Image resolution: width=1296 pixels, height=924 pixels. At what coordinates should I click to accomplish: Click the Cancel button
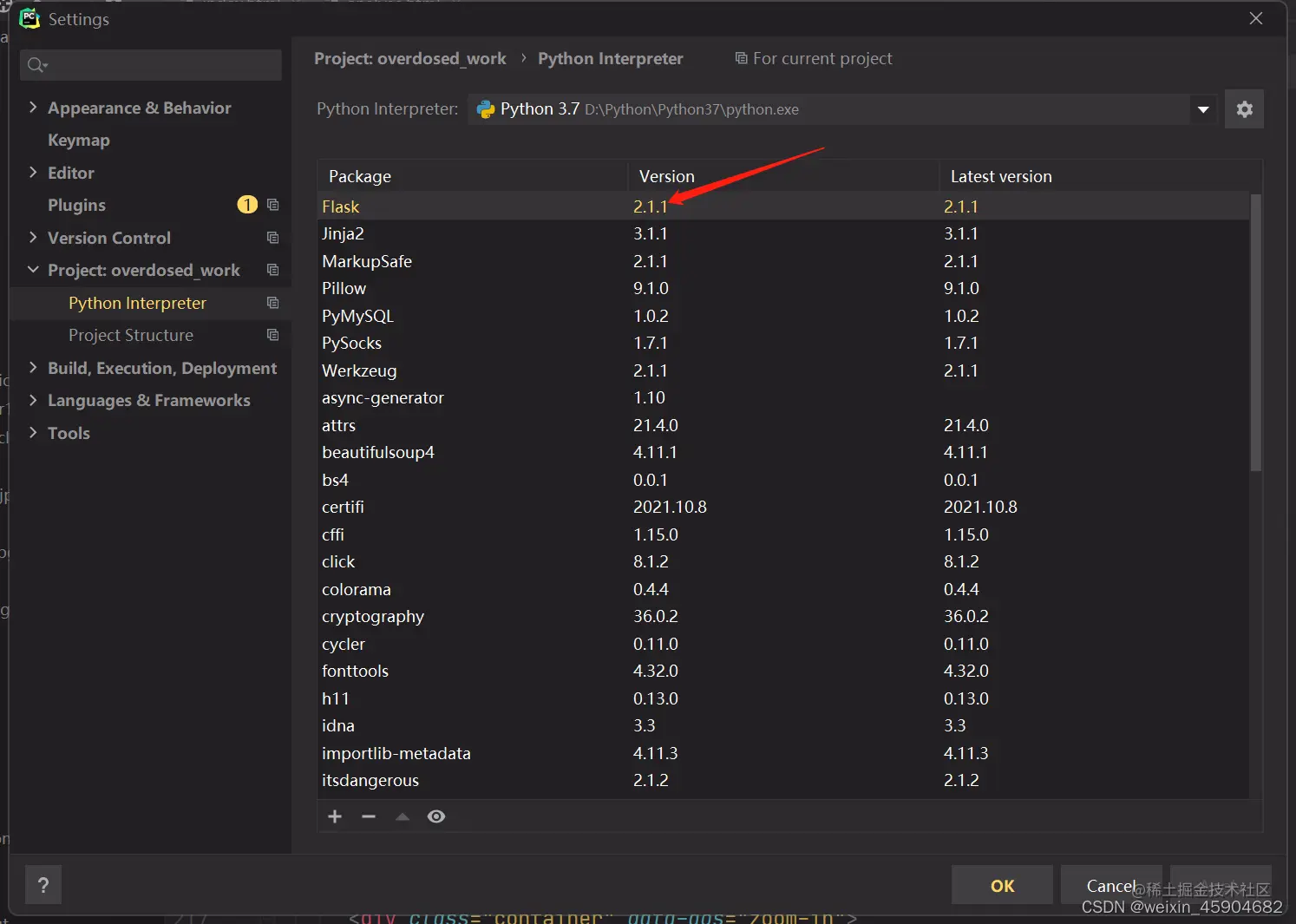(x=1111, y=885)
